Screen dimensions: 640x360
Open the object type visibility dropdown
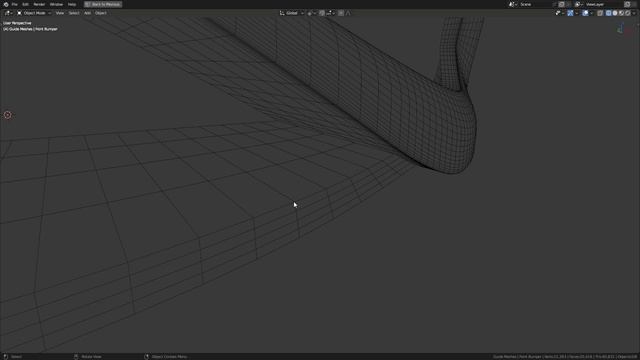coord(560,13)
